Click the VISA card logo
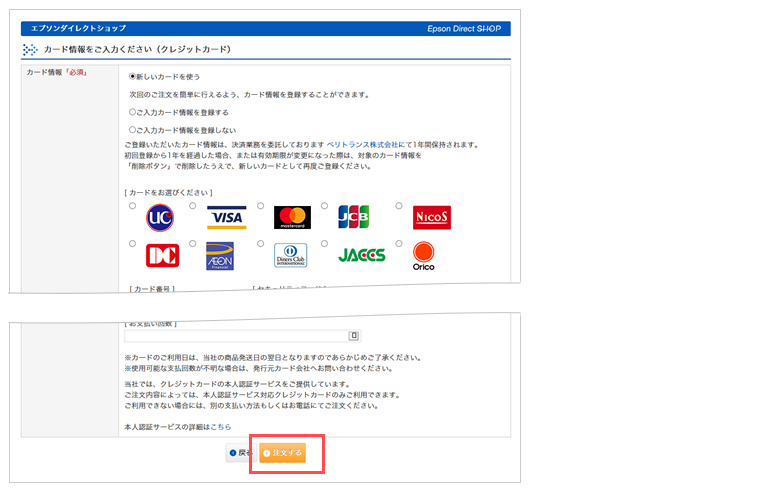 pos(226,218)
